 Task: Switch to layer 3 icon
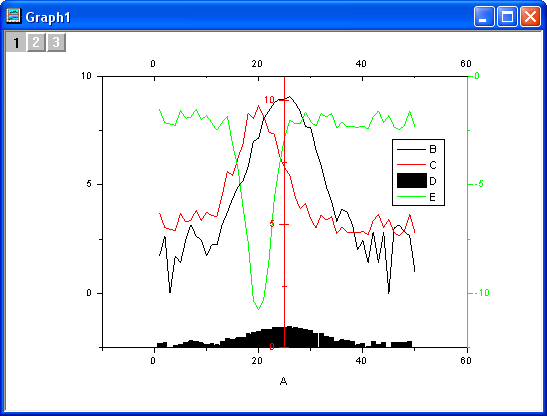[56, 43]
